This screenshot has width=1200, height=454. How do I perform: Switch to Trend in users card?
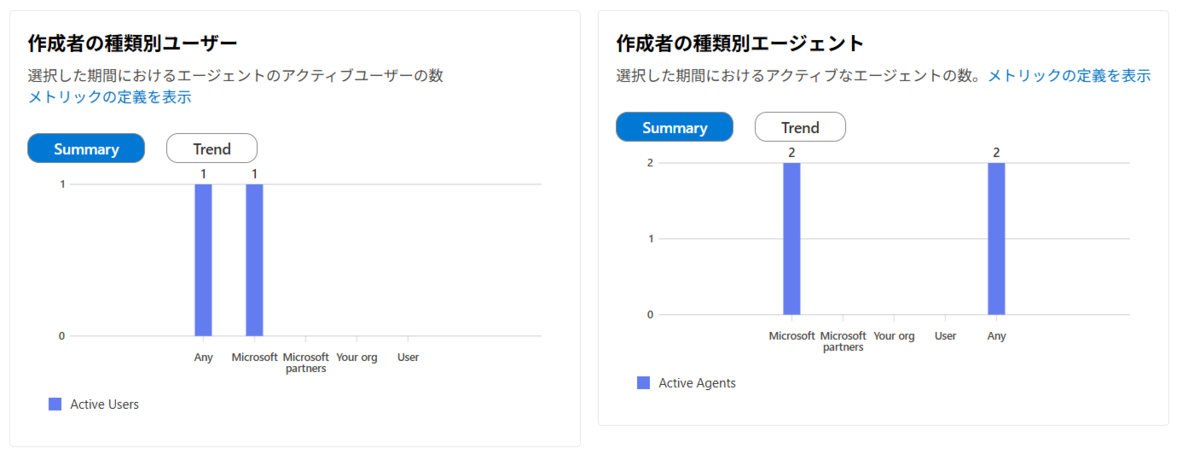212,148
